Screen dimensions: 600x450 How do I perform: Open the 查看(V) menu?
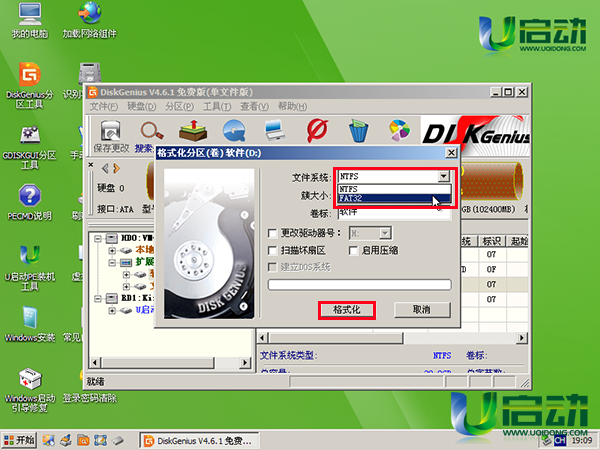click(254, 106)
